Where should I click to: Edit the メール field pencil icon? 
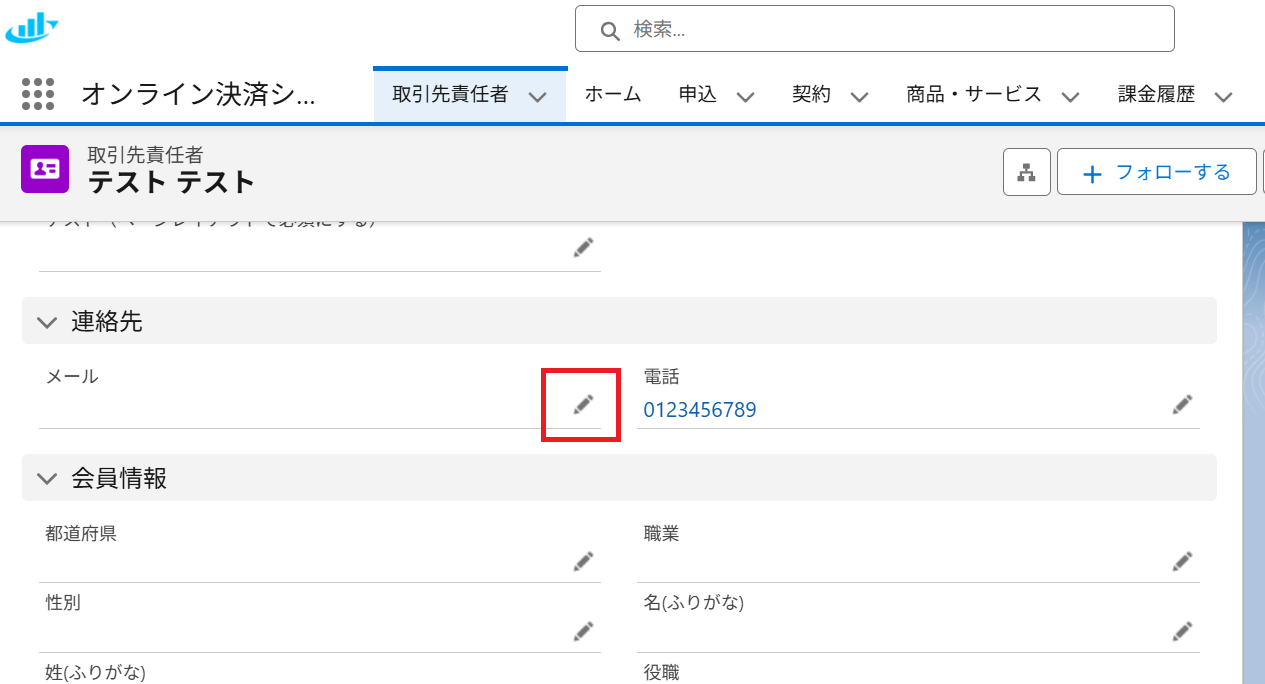coord(583,404)
